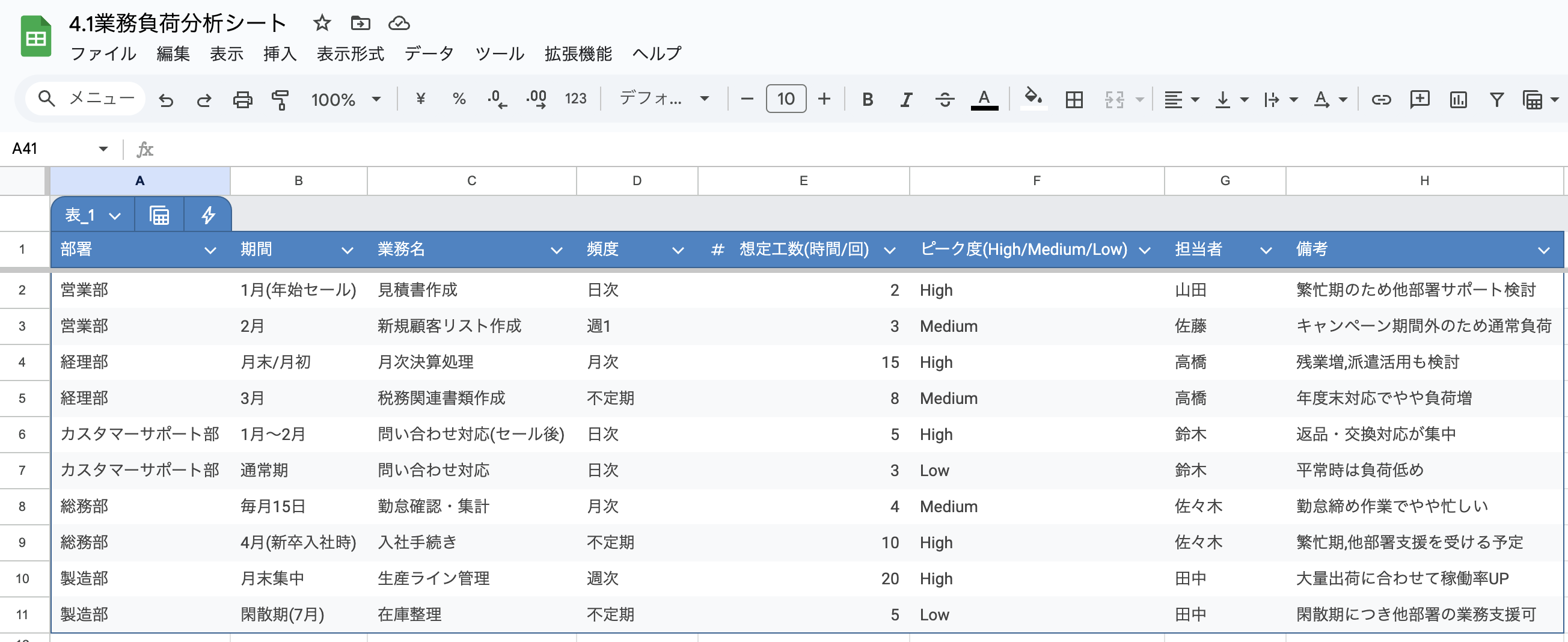The height and width of the screenshot is (642, 1568).
Task: Apply currency format with the ¥ icon
Action: [x=420, y=99]
